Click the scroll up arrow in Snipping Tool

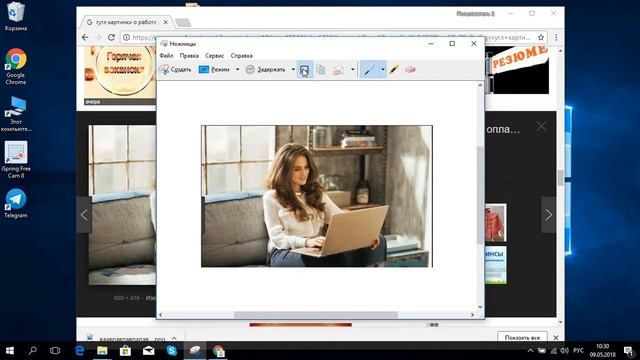click(x=480, y=85)
